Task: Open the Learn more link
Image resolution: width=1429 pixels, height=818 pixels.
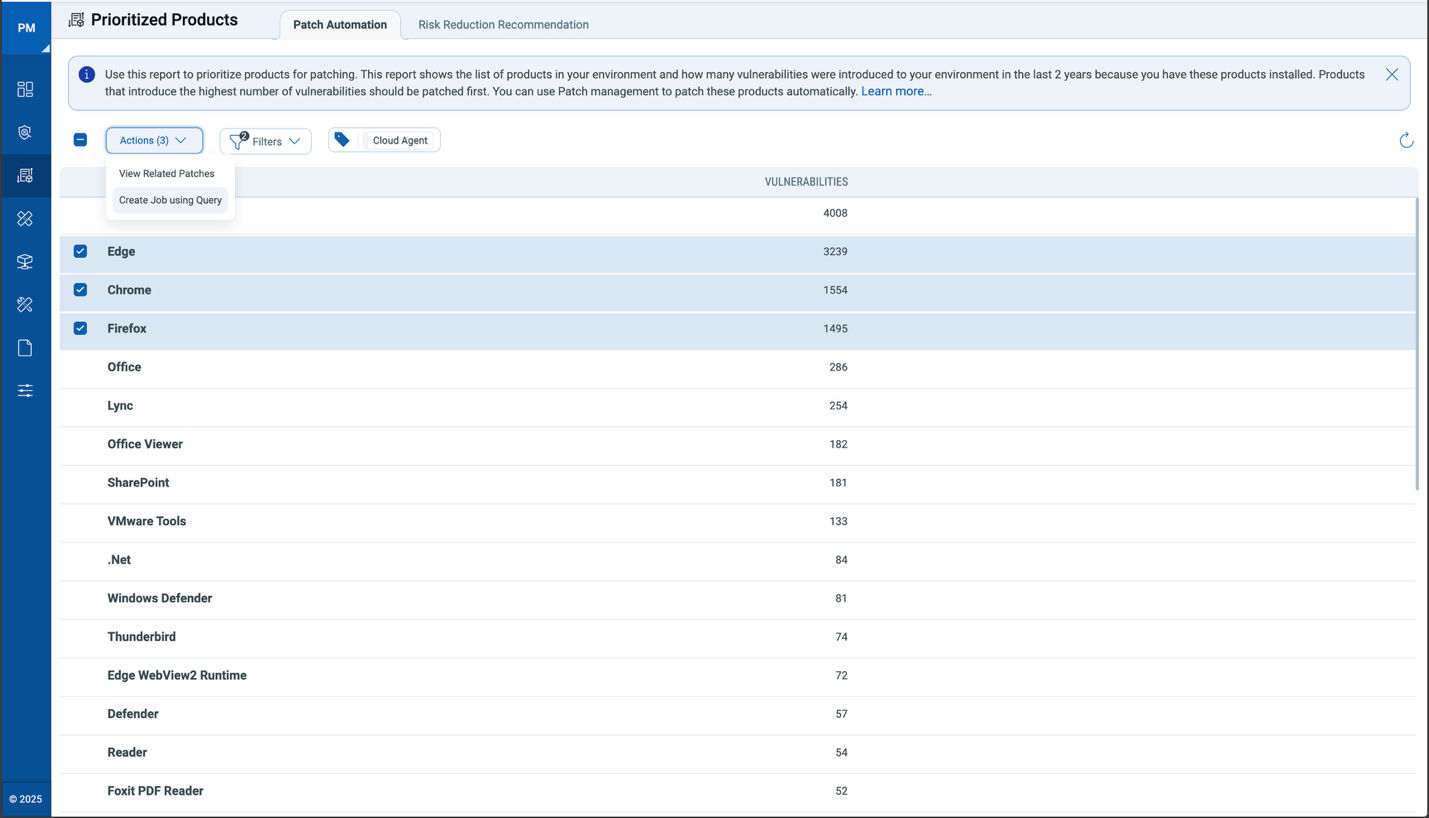Action: pos(896,91)
